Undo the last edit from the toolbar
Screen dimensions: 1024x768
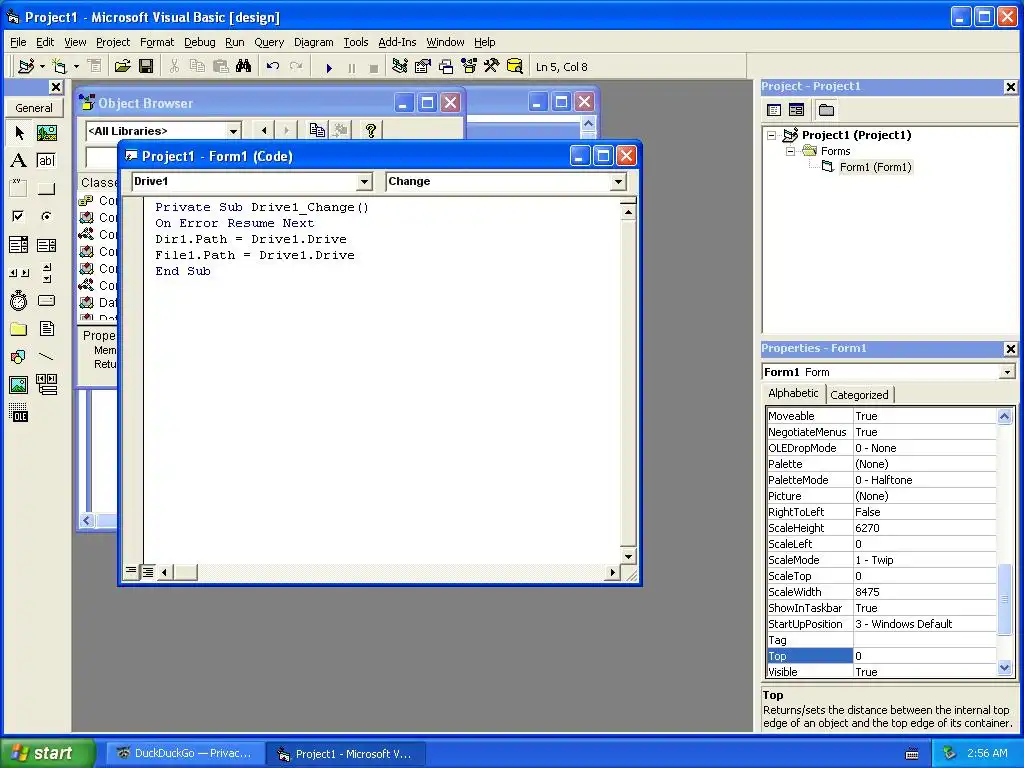[x=273, y=66]
